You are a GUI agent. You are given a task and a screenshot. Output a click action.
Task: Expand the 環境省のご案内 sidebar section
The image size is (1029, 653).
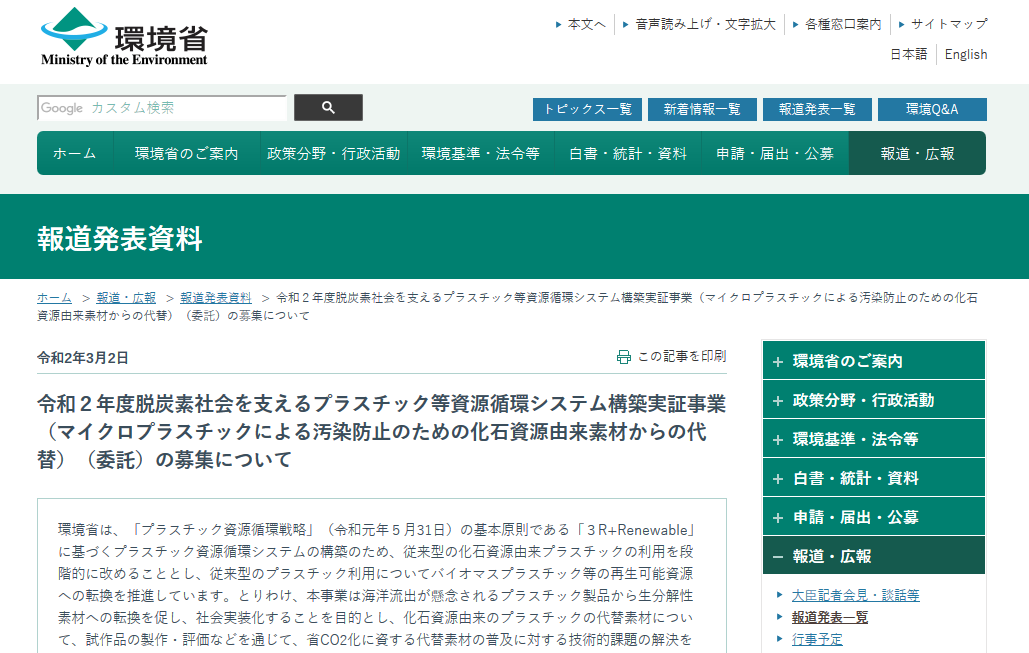873,360
